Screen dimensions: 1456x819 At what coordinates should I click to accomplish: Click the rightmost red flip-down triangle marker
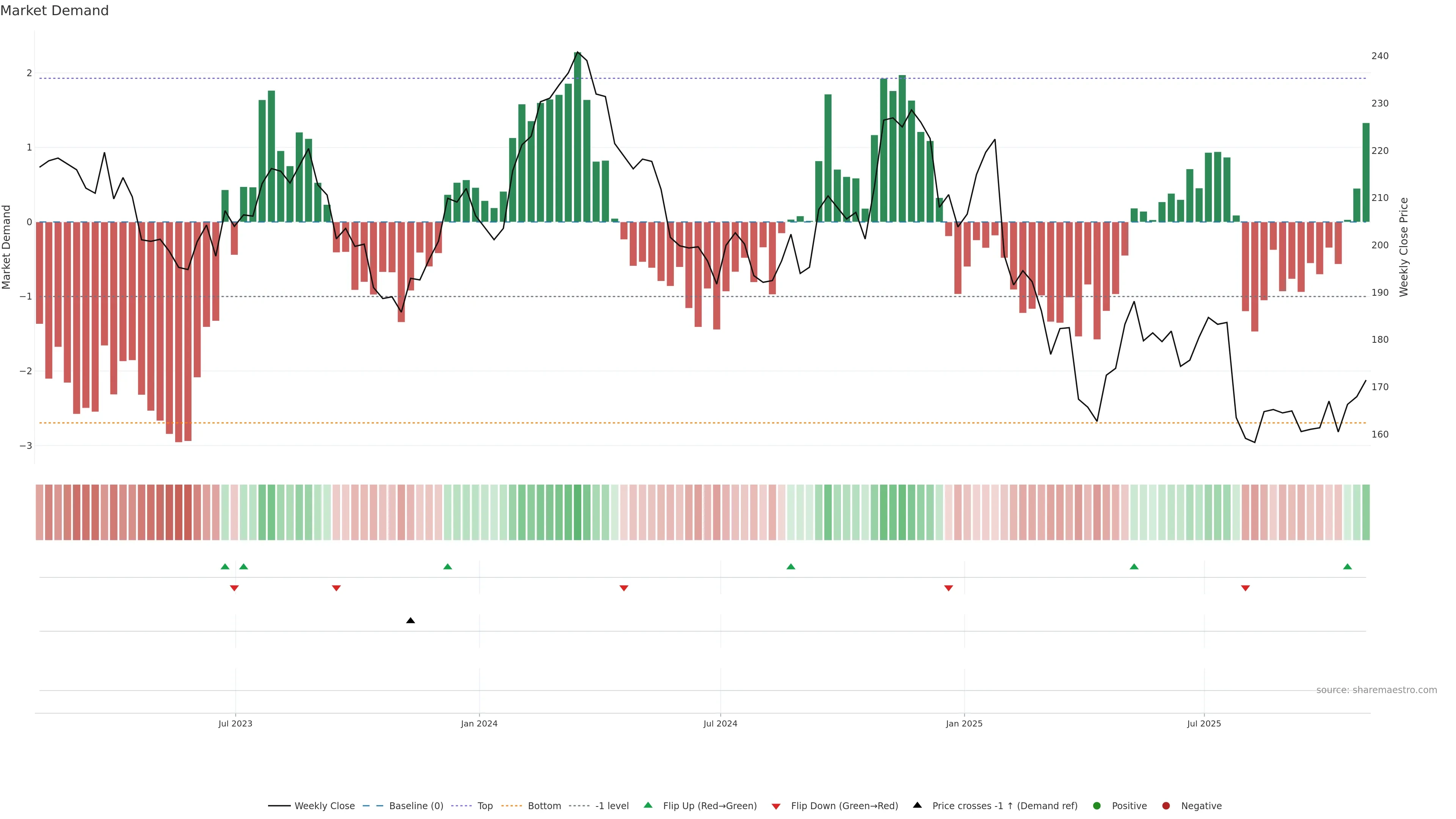[1245, 588]
